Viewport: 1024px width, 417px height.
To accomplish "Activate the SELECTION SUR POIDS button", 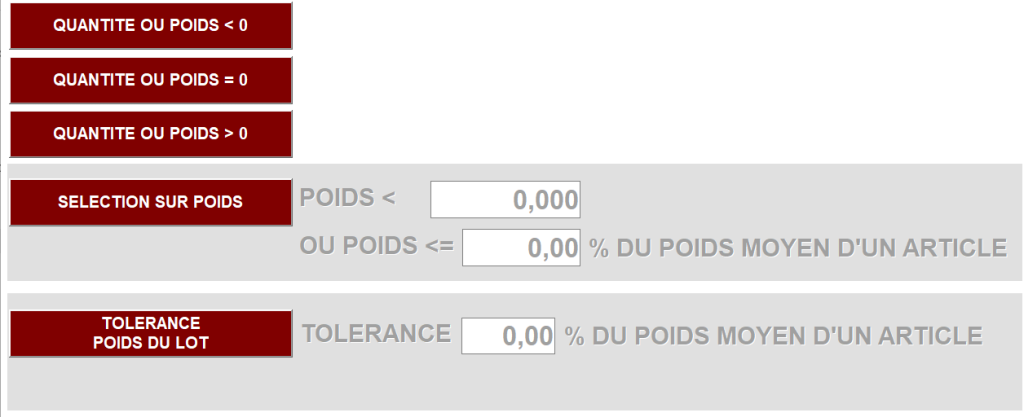I will (150, 202).
